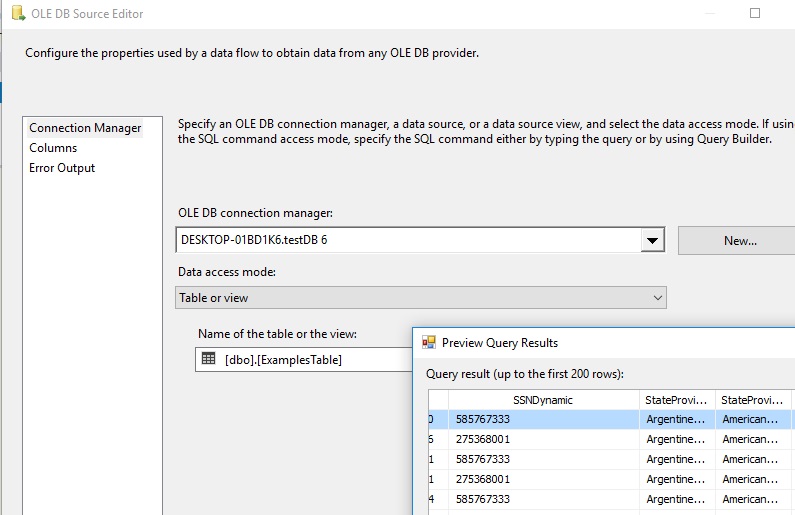Screen dimensions: 795x515
Task: Click the Preview Query Results title bar
Action: point(603,343)
